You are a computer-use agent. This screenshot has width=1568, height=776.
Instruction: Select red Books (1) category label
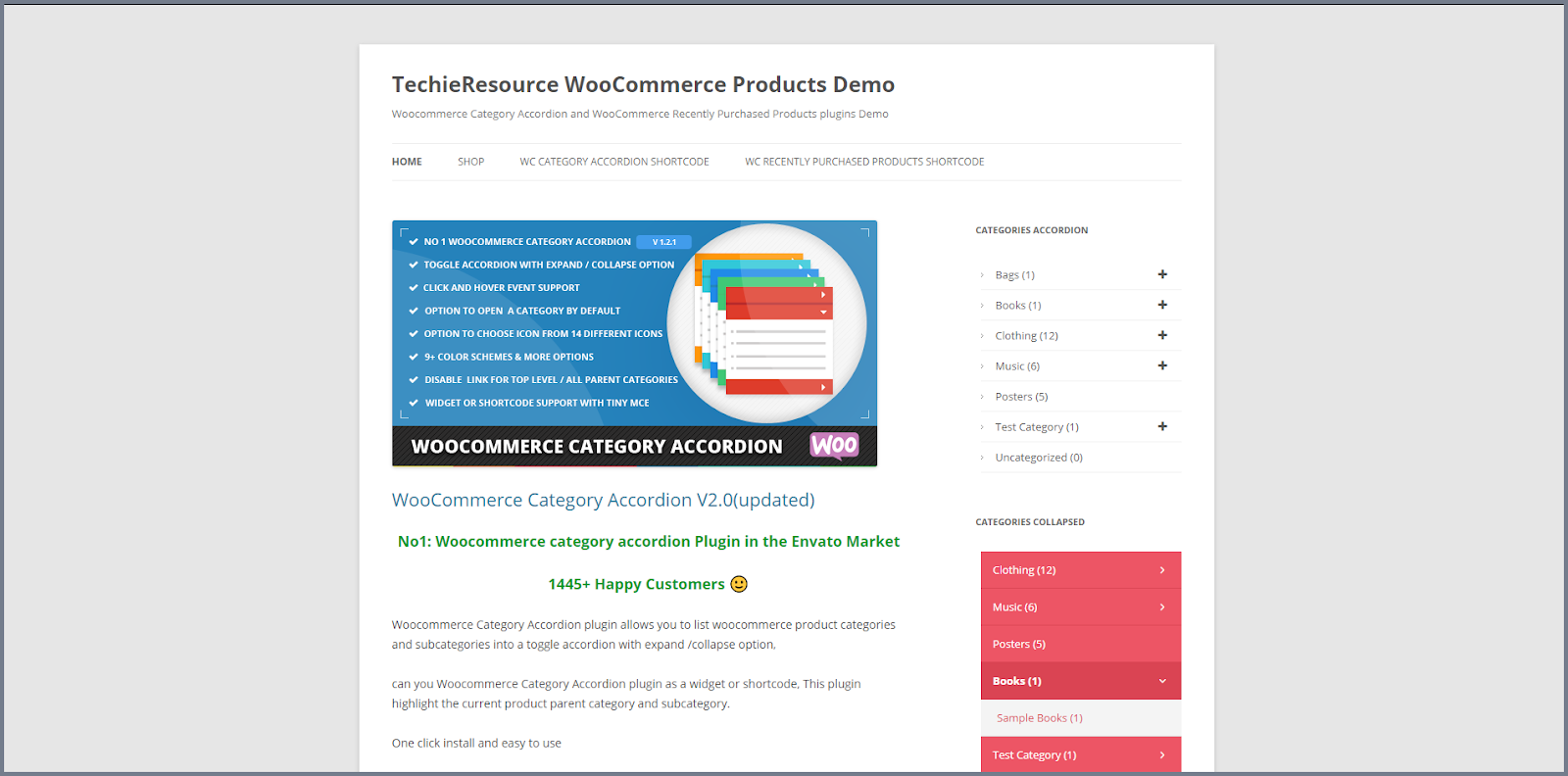coord(1016,681)
